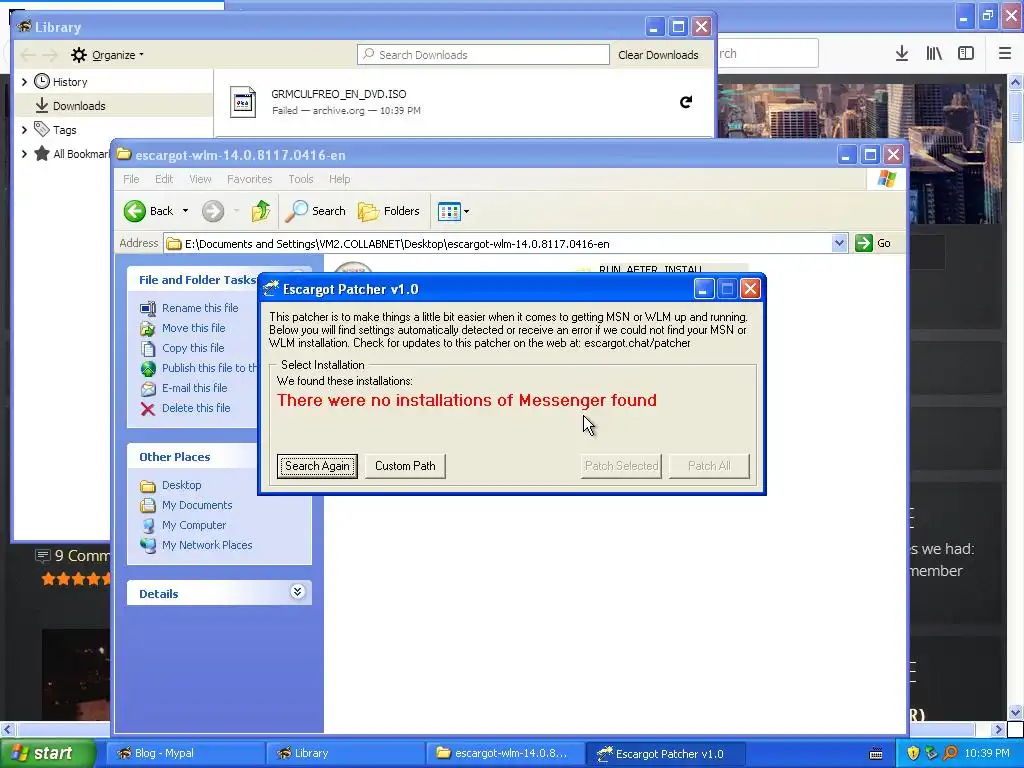Click the system tray clock
1024x768 pixels.
coord(987,753)
